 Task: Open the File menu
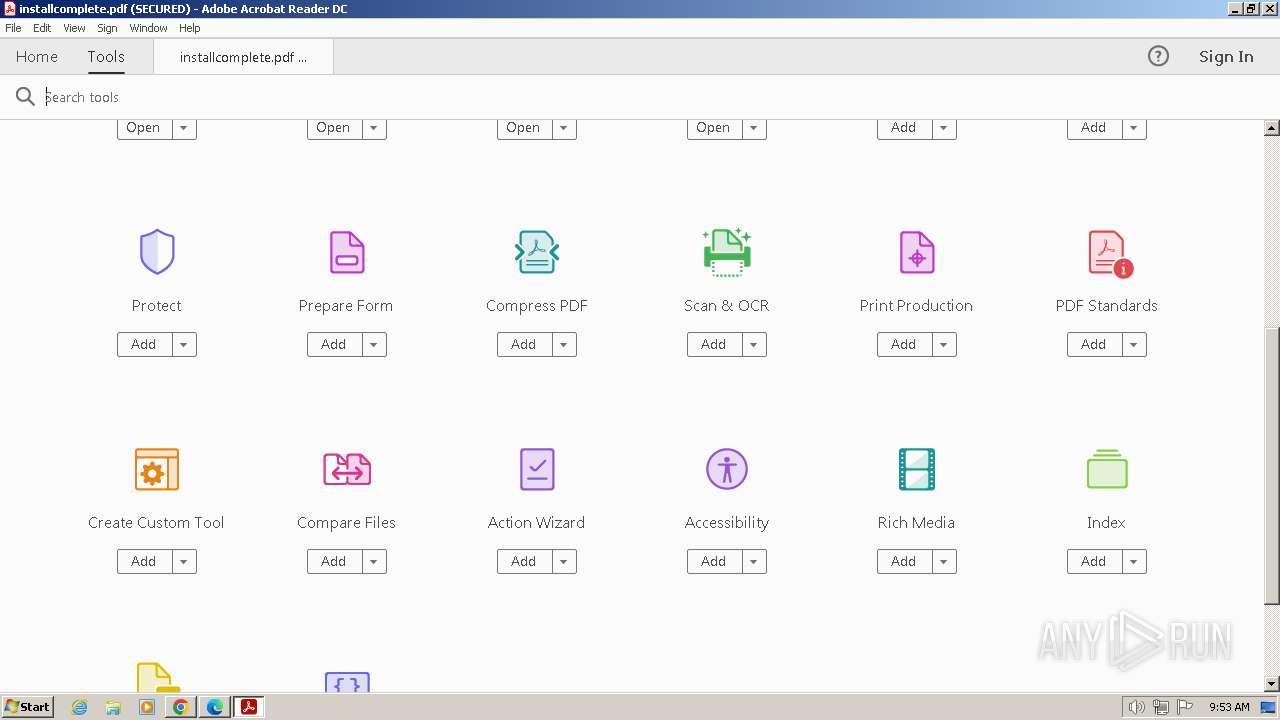click(x=13, y=28)
